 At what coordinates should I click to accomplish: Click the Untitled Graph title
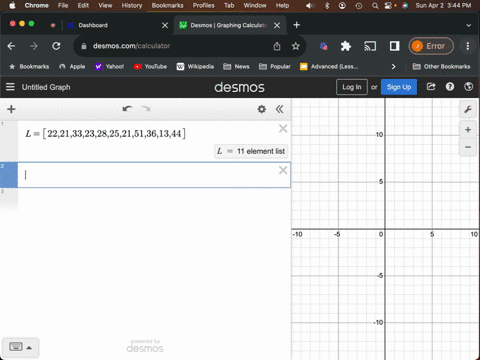pos(46,87)
